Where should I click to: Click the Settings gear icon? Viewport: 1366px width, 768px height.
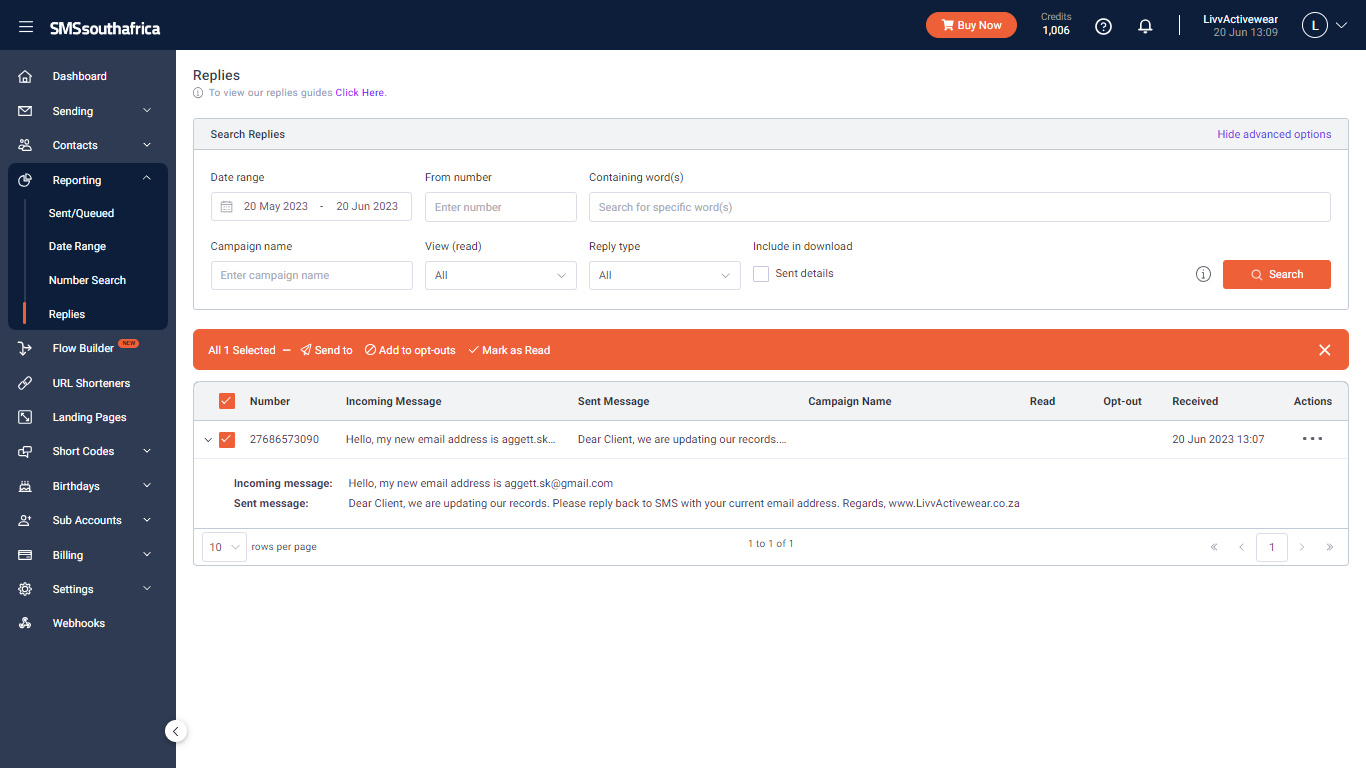point(25,589)
